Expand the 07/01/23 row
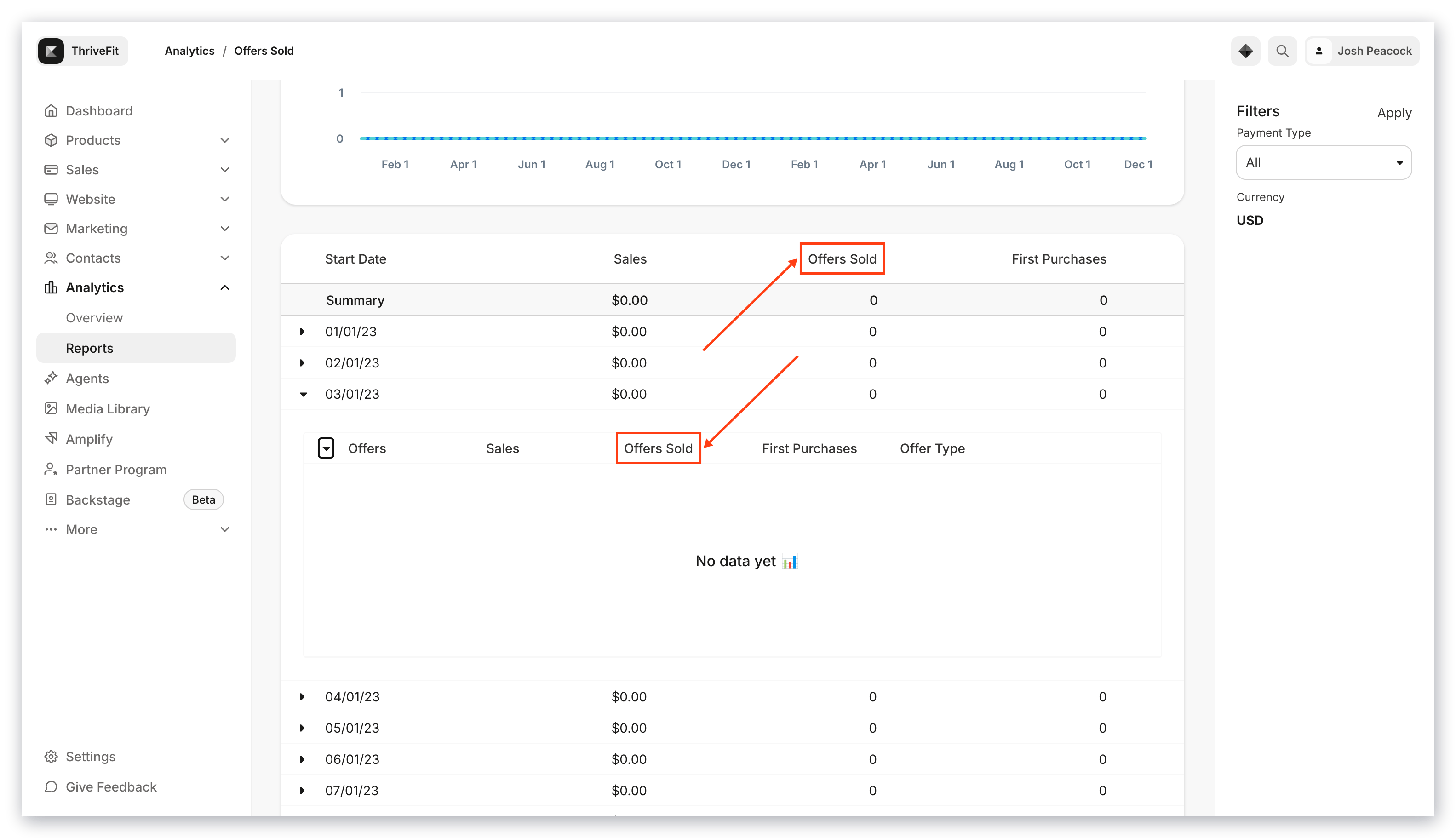Viewport: 1456px width, 838px height. tap(302, 790)
